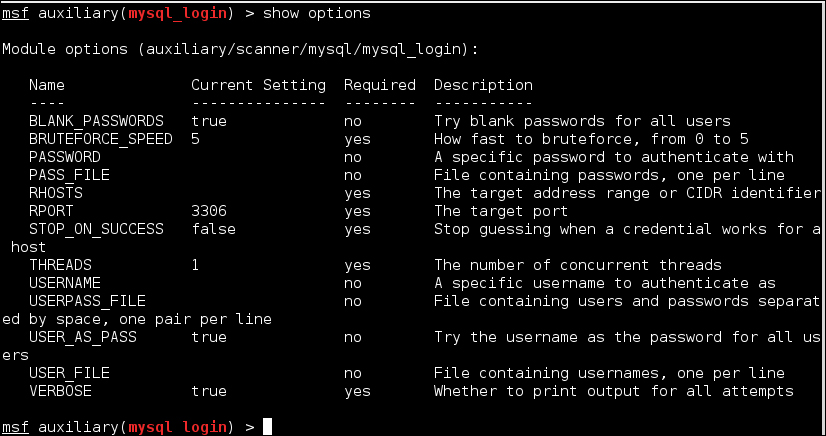Click the cursor block at bottom prompt
The width and height of the screenshot is (826, 436).
pyautogui.click(x=268, y=427)
